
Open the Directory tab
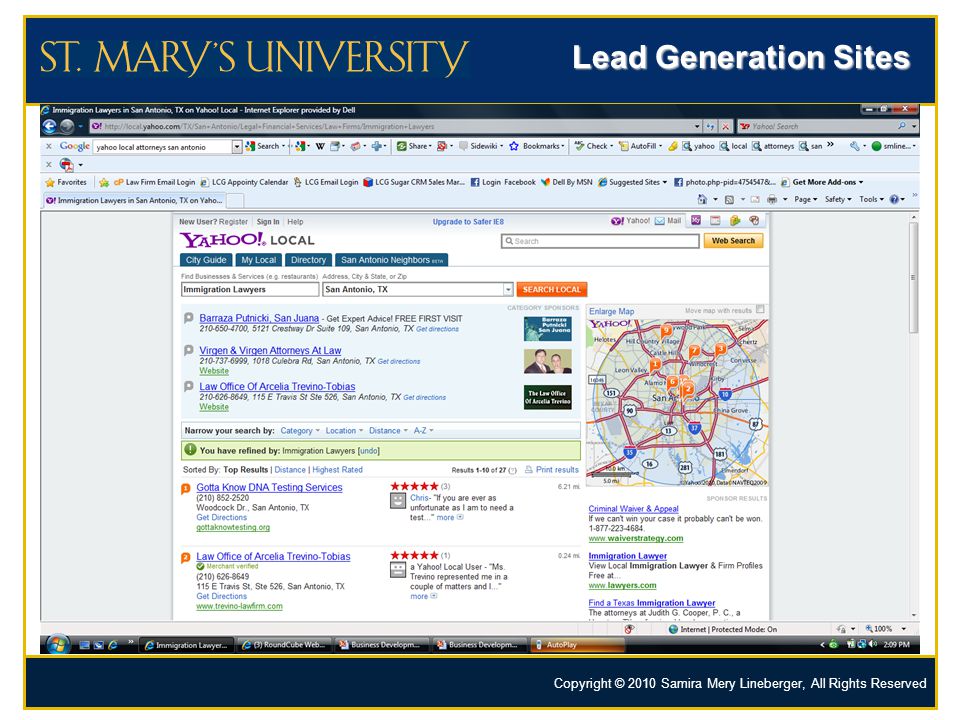click(308, 260)
